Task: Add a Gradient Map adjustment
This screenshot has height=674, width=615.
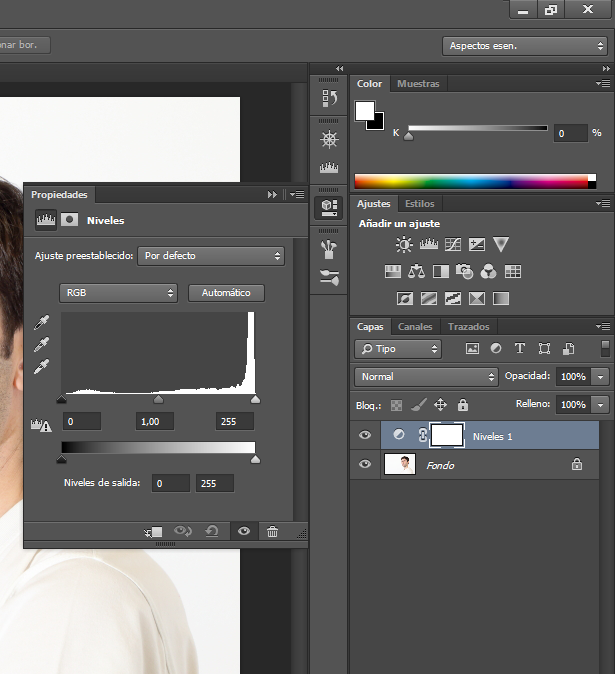Action: tap(501, 298)
